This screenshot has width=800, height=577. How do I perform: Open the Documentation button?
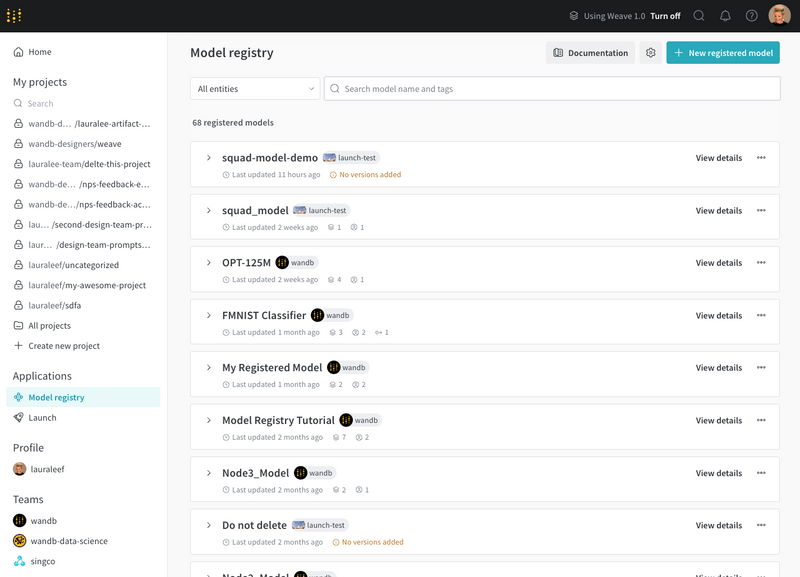pos(590,53)
